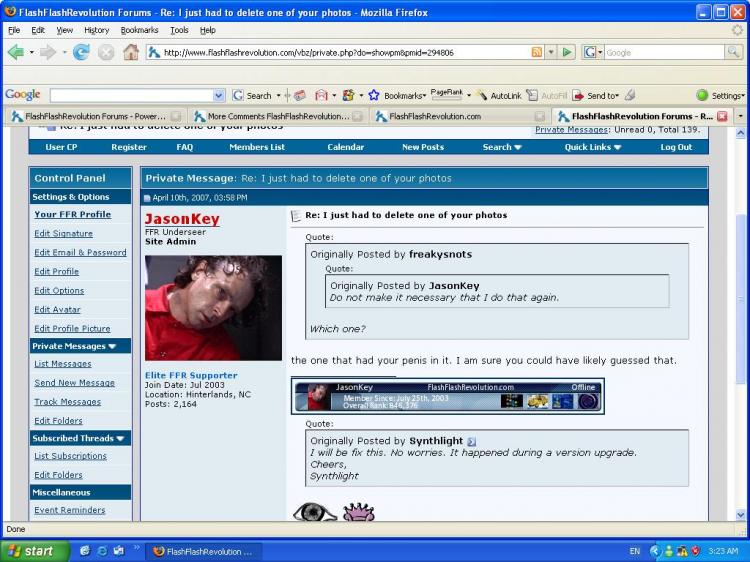Image resolution: width=750 pixels, height=562 pixels.
Task: Switch to the FlashFlashRevolution.com tab
Action: 460,116
